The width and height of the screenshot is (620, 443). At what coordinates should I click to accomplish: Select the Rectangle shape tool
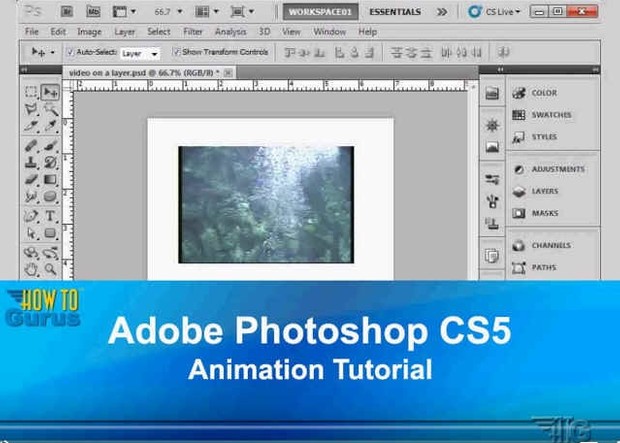50,233
